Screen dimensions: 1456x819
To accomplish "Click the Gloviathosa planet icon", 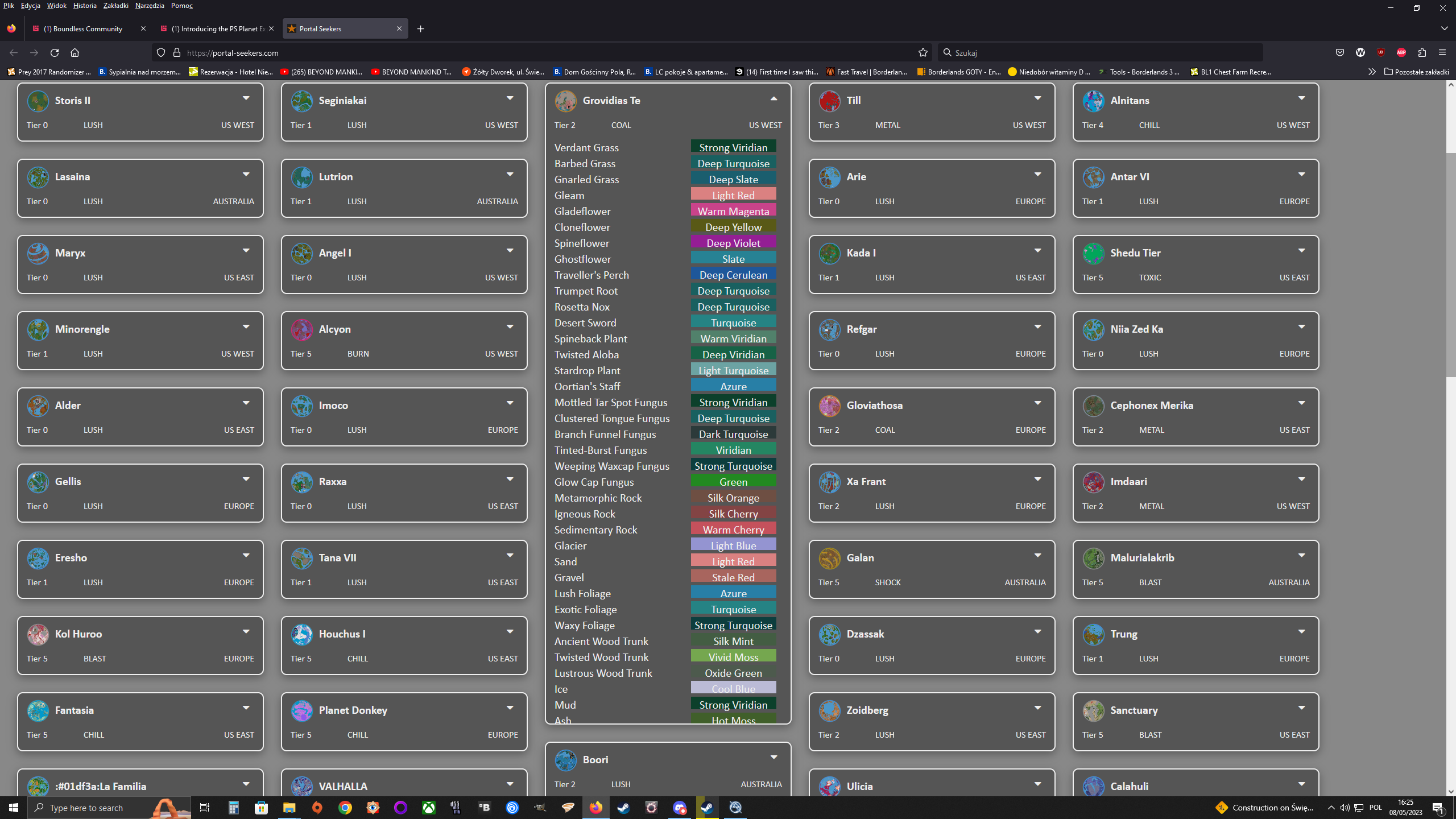I will pyautogui.click(x=830, y=406).
